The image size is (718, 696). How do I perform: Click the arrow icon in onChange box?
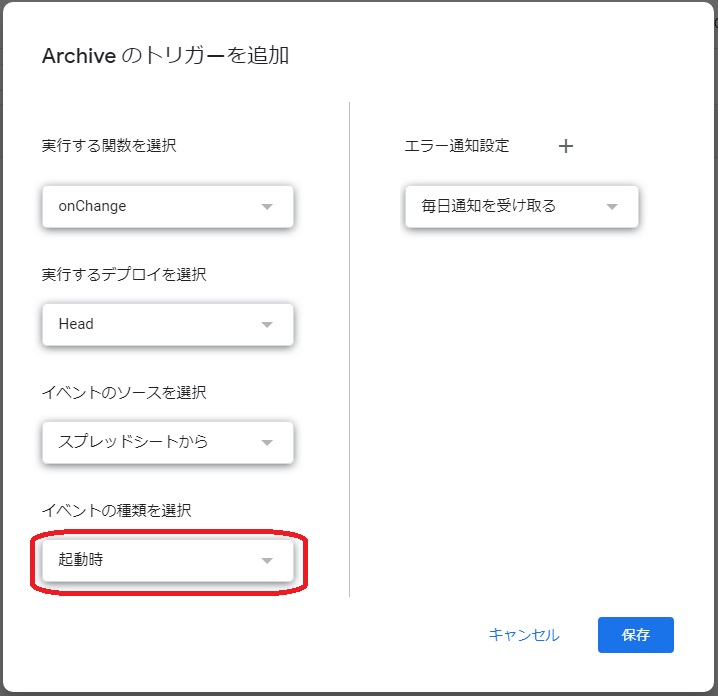click(267, 207)
